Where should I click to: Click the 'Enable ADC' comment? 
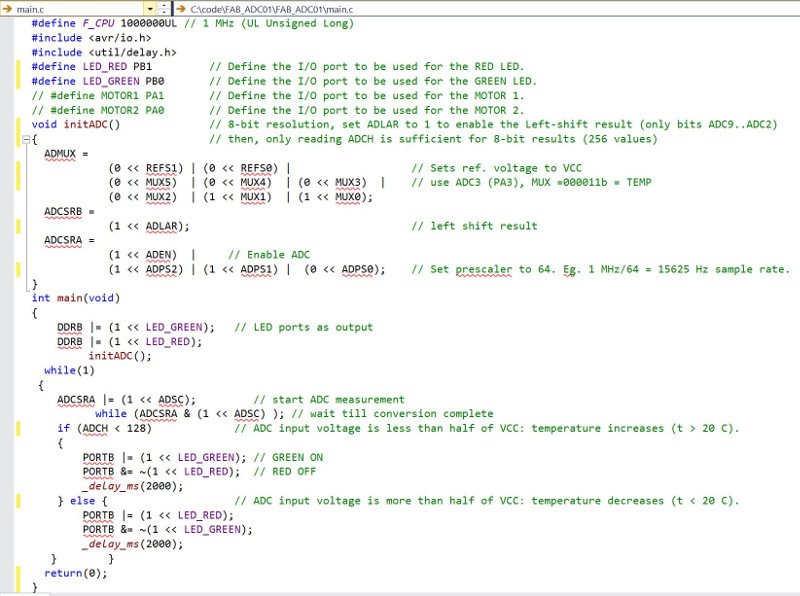point(269,255)
